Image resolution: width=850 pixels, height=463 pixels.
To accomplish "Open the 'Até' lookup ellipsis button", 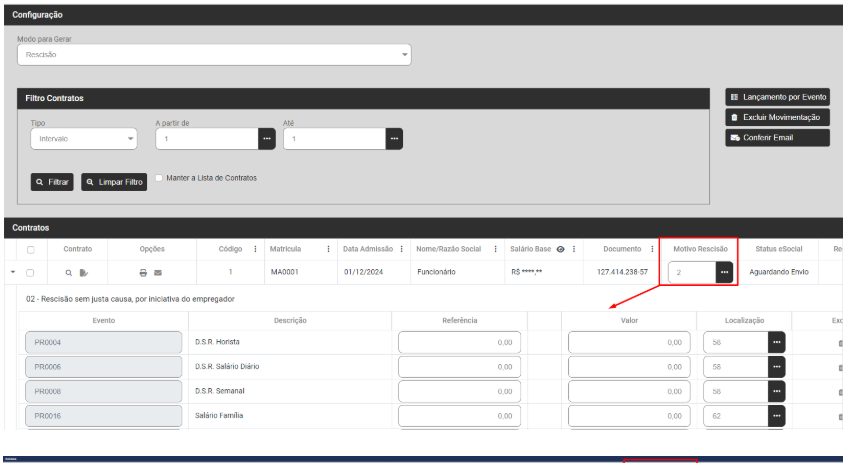I will click(x=394, y=139).
